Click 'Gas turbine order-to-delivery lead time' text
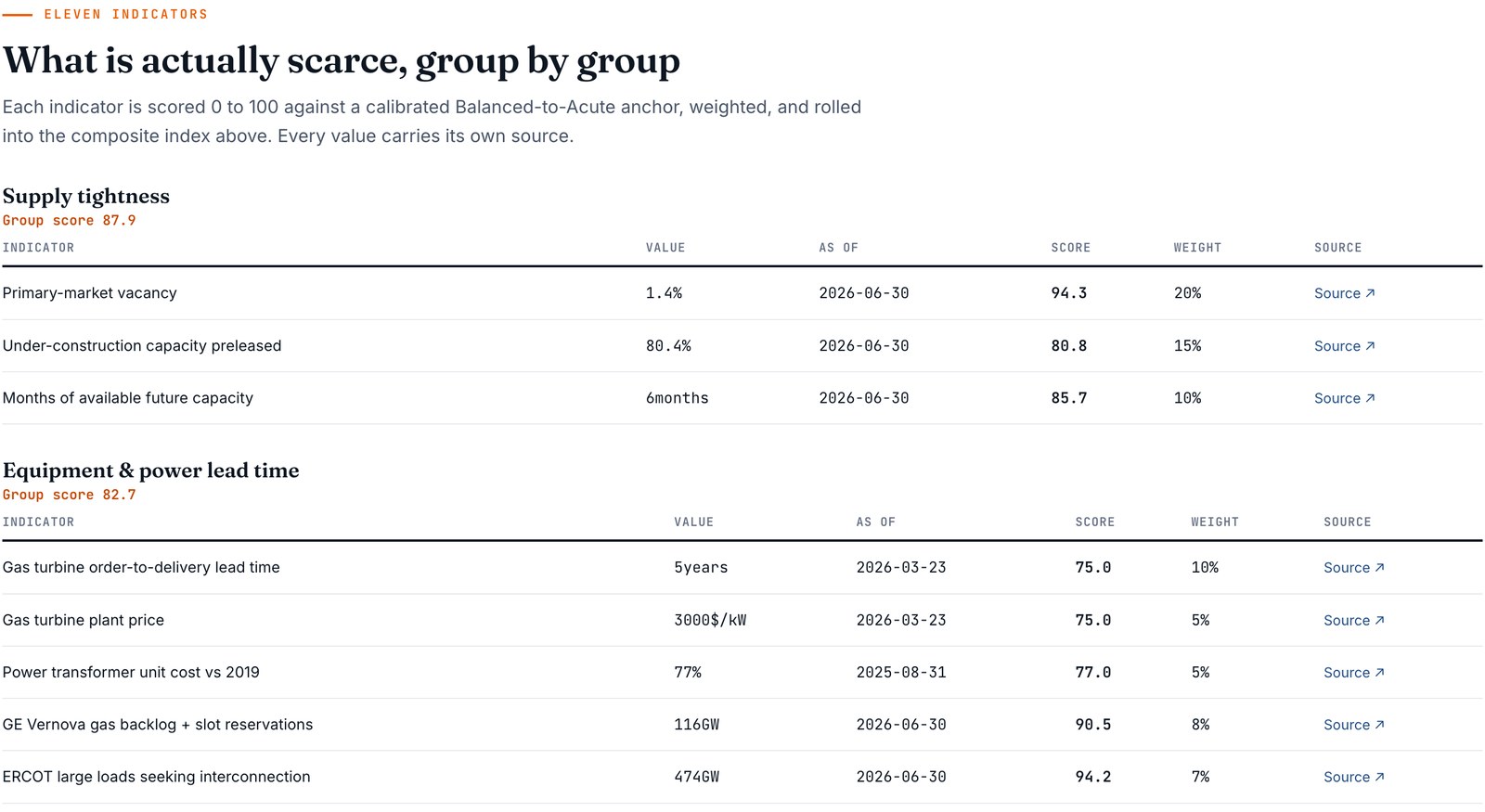 coord(141,568)
